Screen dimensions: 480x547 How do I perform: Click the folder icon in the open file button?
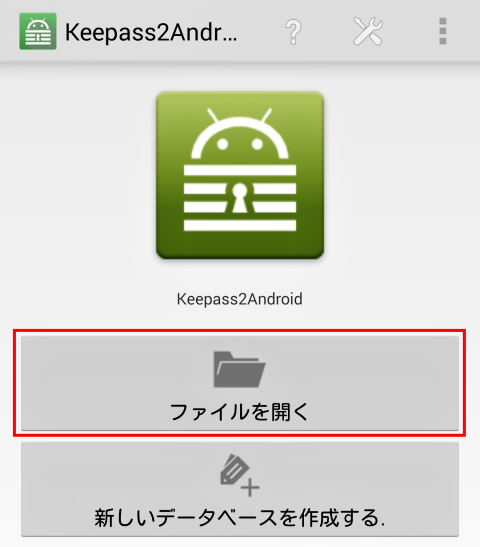[239, 369]
